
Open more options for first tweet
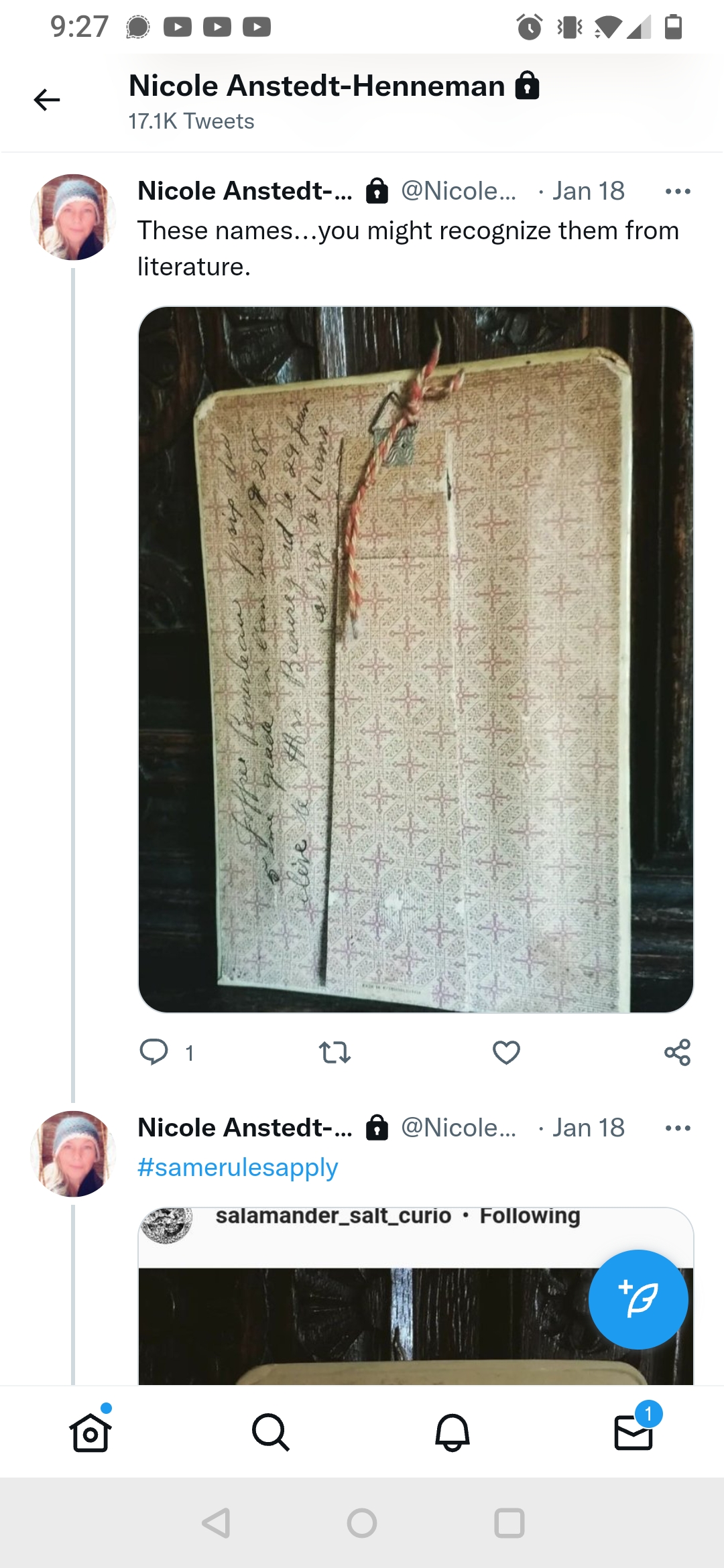(x=678, y=192)
